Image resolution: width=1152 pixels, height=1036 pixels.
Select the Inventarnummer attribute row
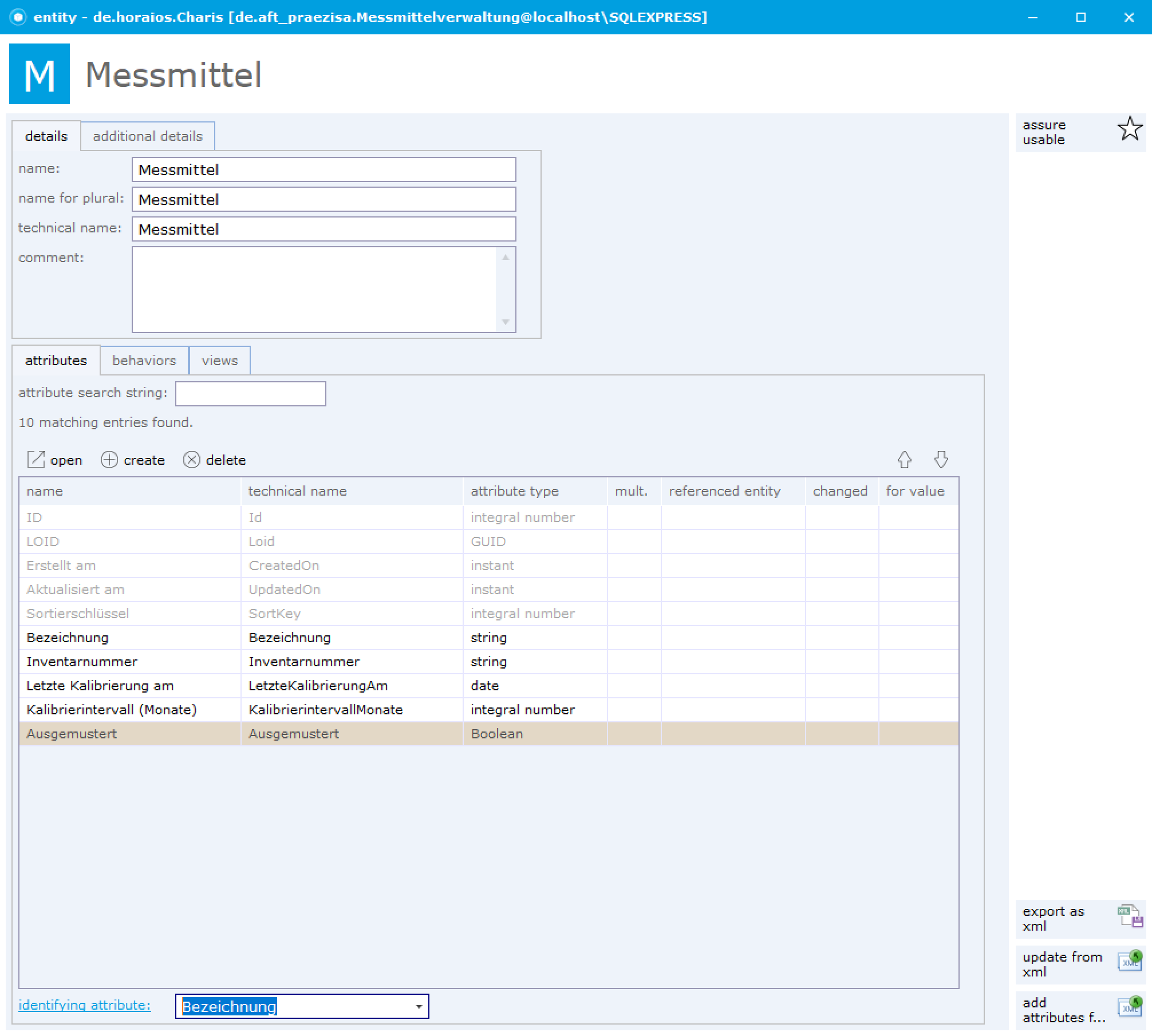(489, 662)
